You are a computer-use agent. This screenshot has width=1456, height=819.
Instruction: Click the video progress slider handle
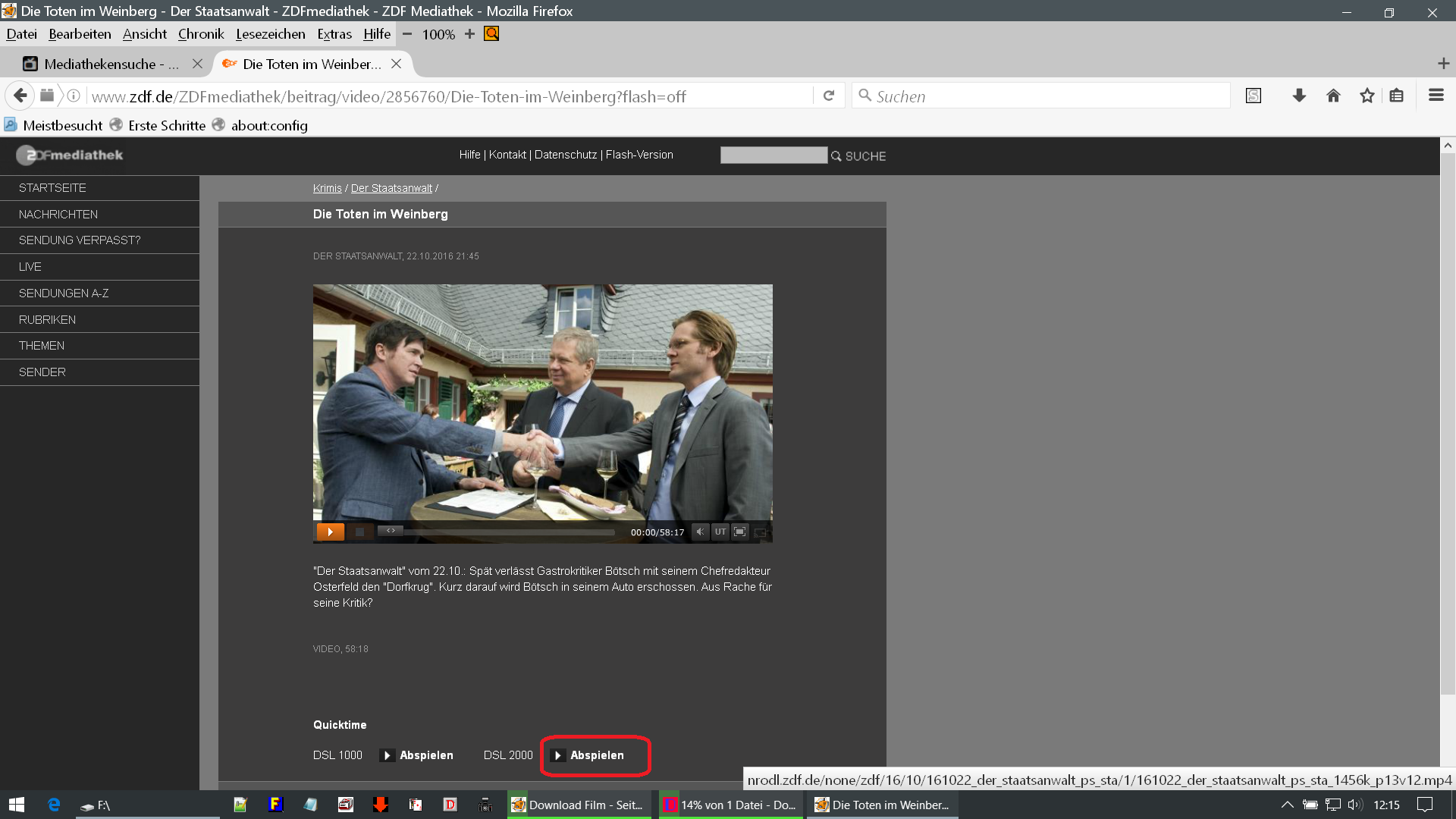(x=391, y=531)
